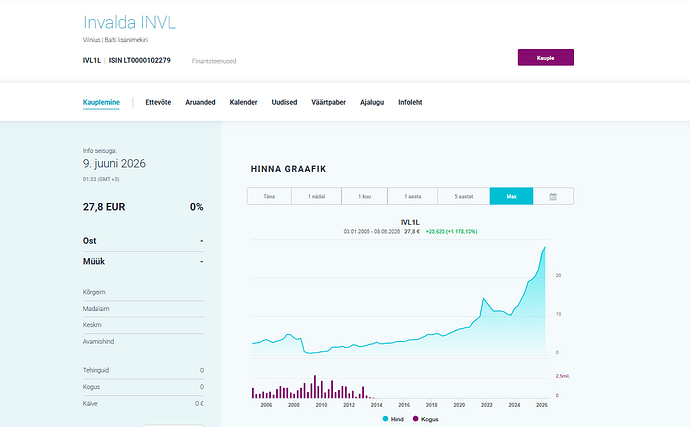Open the Uudised tab
Screen dimensions: 690x427
(284, 102)
